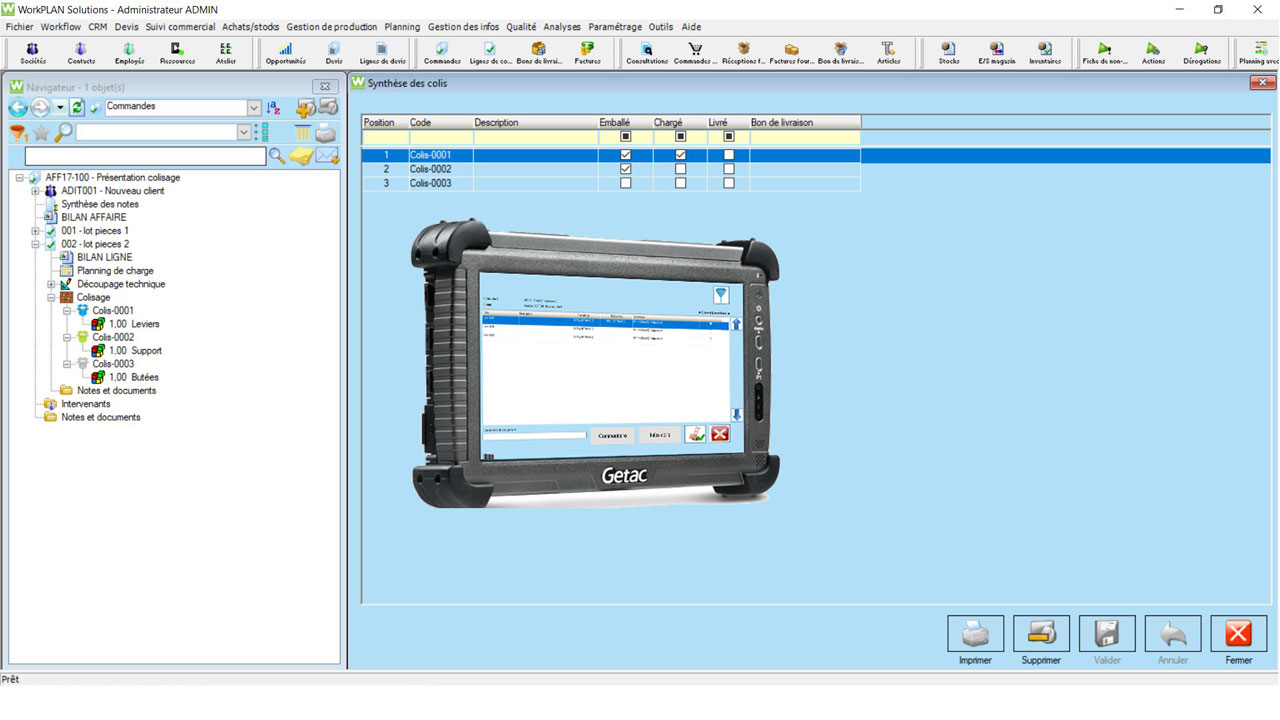Toggle Emballé checkbox for Colis-0002
The height and width of the screenshot is (720, 1280).
[626, 169]
